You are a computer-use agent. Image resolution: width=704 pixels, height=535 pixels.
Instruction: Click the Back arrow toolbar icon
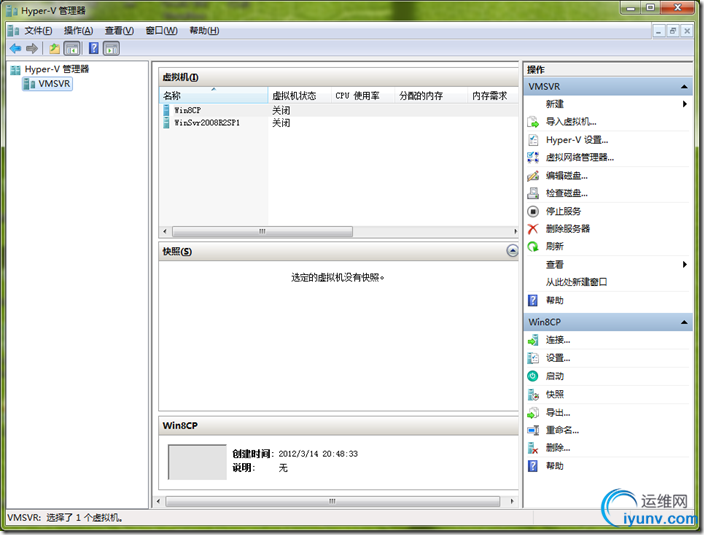[15, 48]
